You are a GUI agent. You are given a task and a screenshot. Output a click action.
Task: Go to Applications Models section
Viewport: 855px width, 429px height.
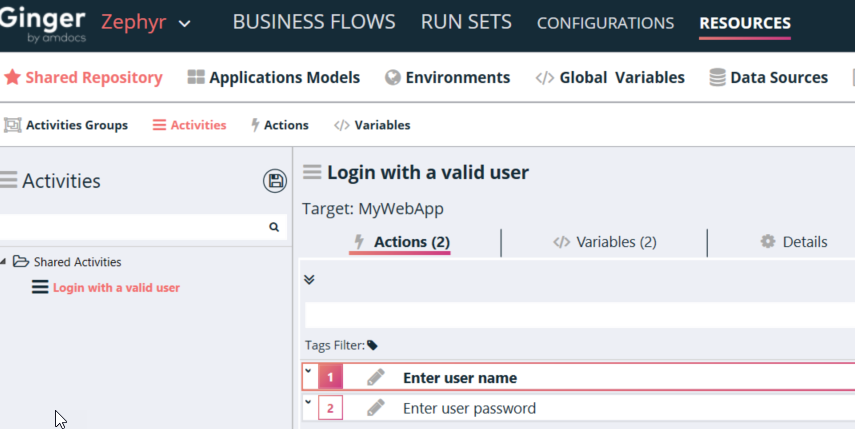coord(273,77)
